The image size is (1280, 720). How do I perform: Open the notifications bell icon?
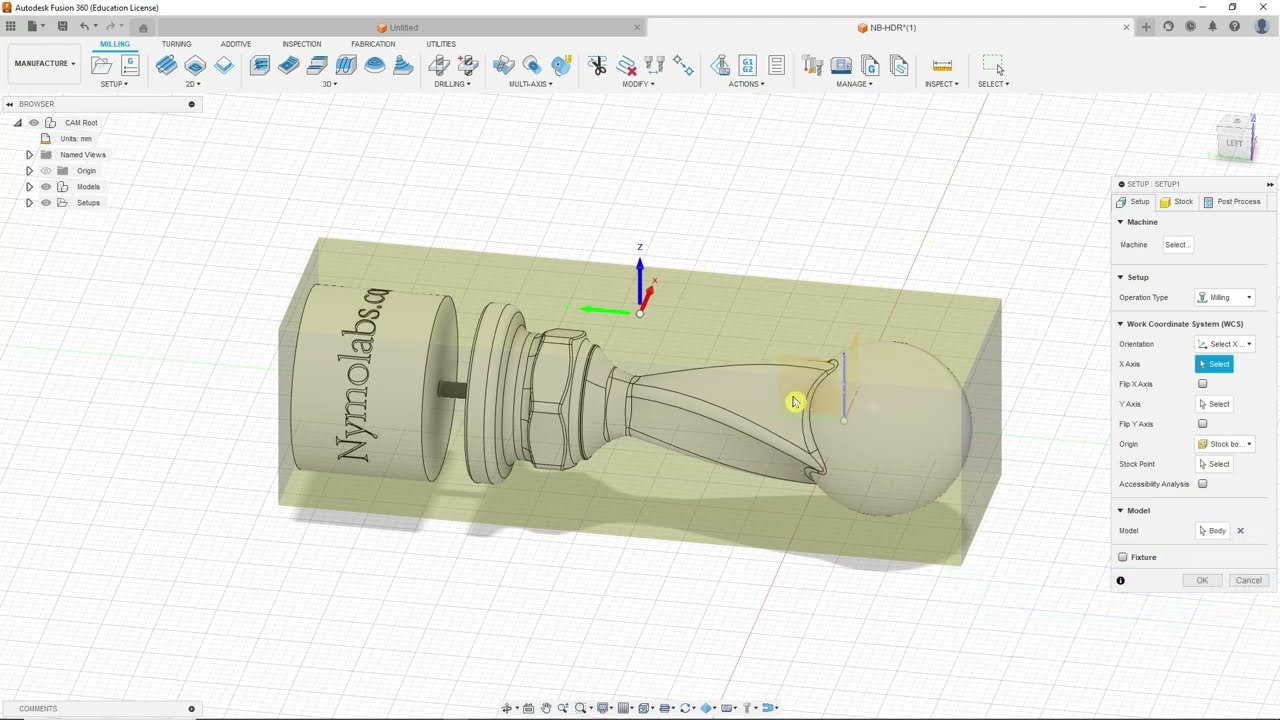click(x=1212, y=27)
